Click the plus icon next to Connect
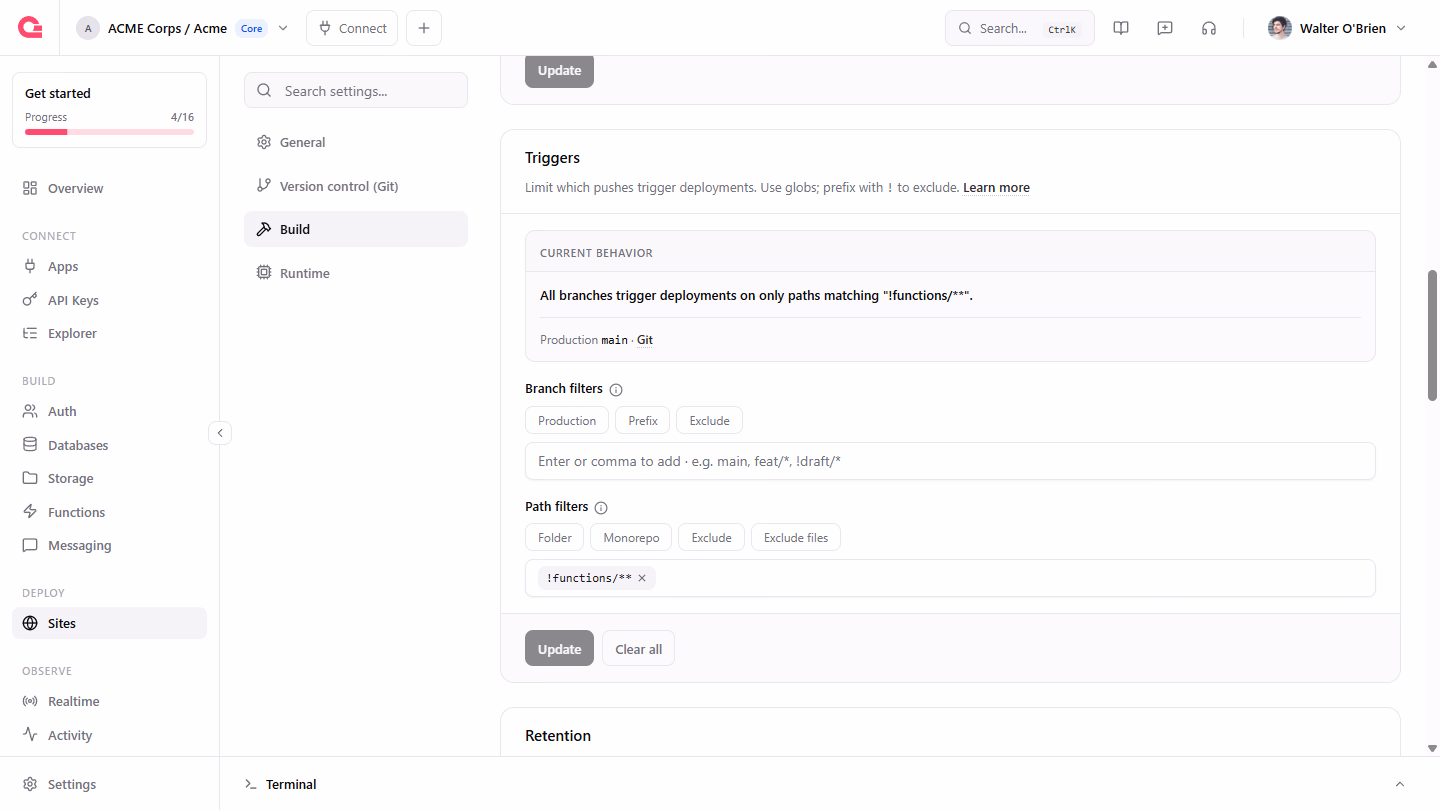 pyautogui.click(x=424, y=28)
